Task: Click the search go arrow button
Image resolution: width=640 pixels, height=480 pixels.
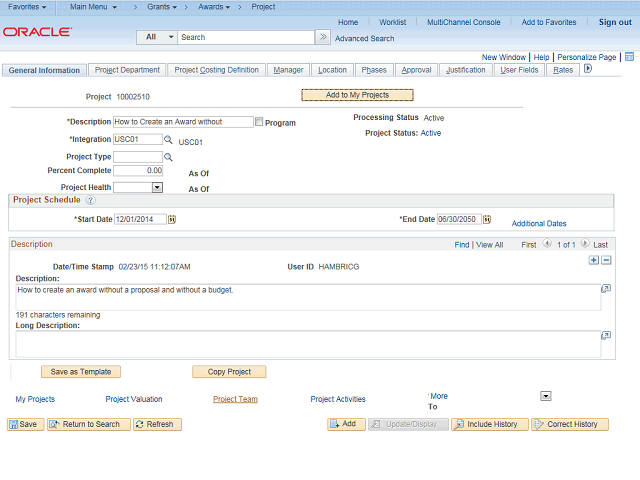Action: 323,37
